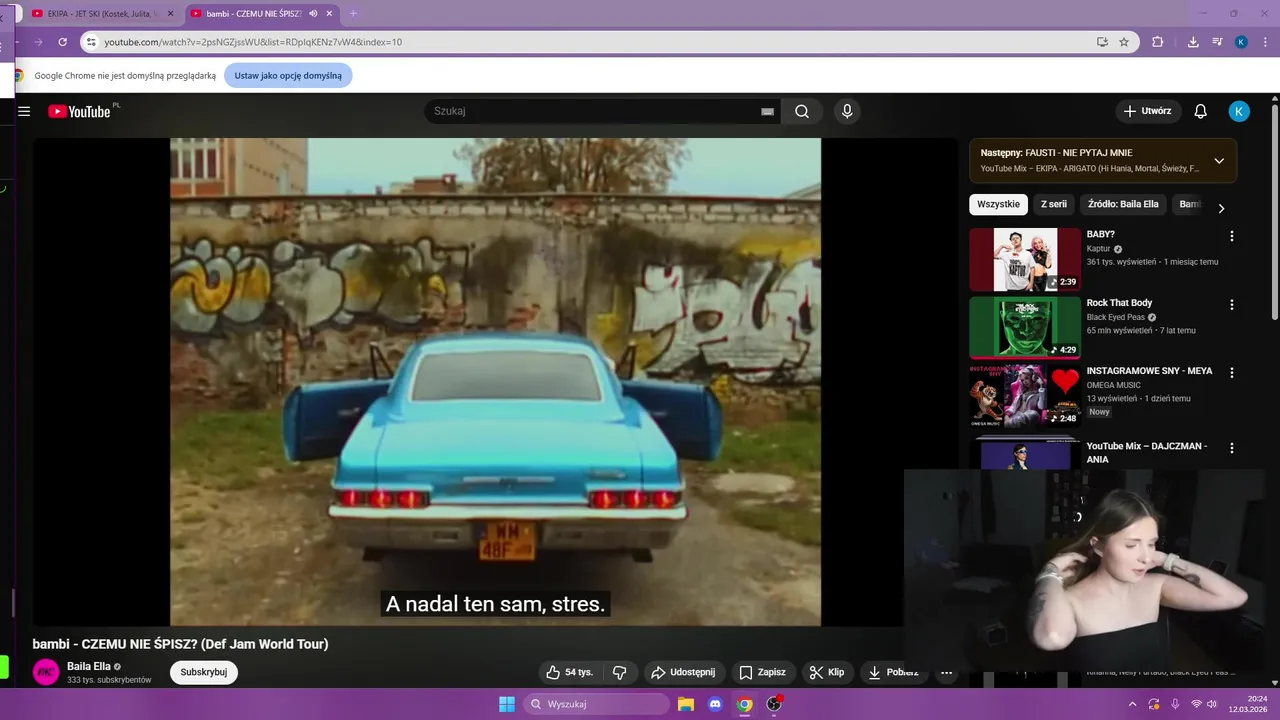
Task: Open Baila Ella channel name link
Action: point(89,666)
